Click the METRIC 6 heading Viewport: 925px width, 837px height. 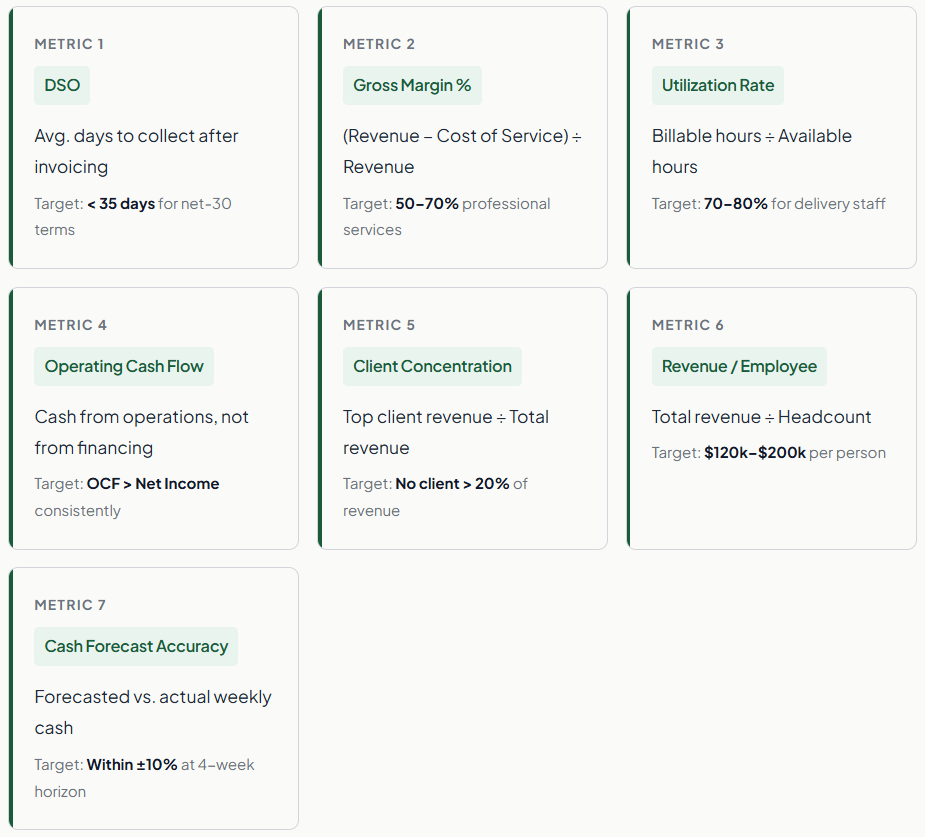(688, 325)
